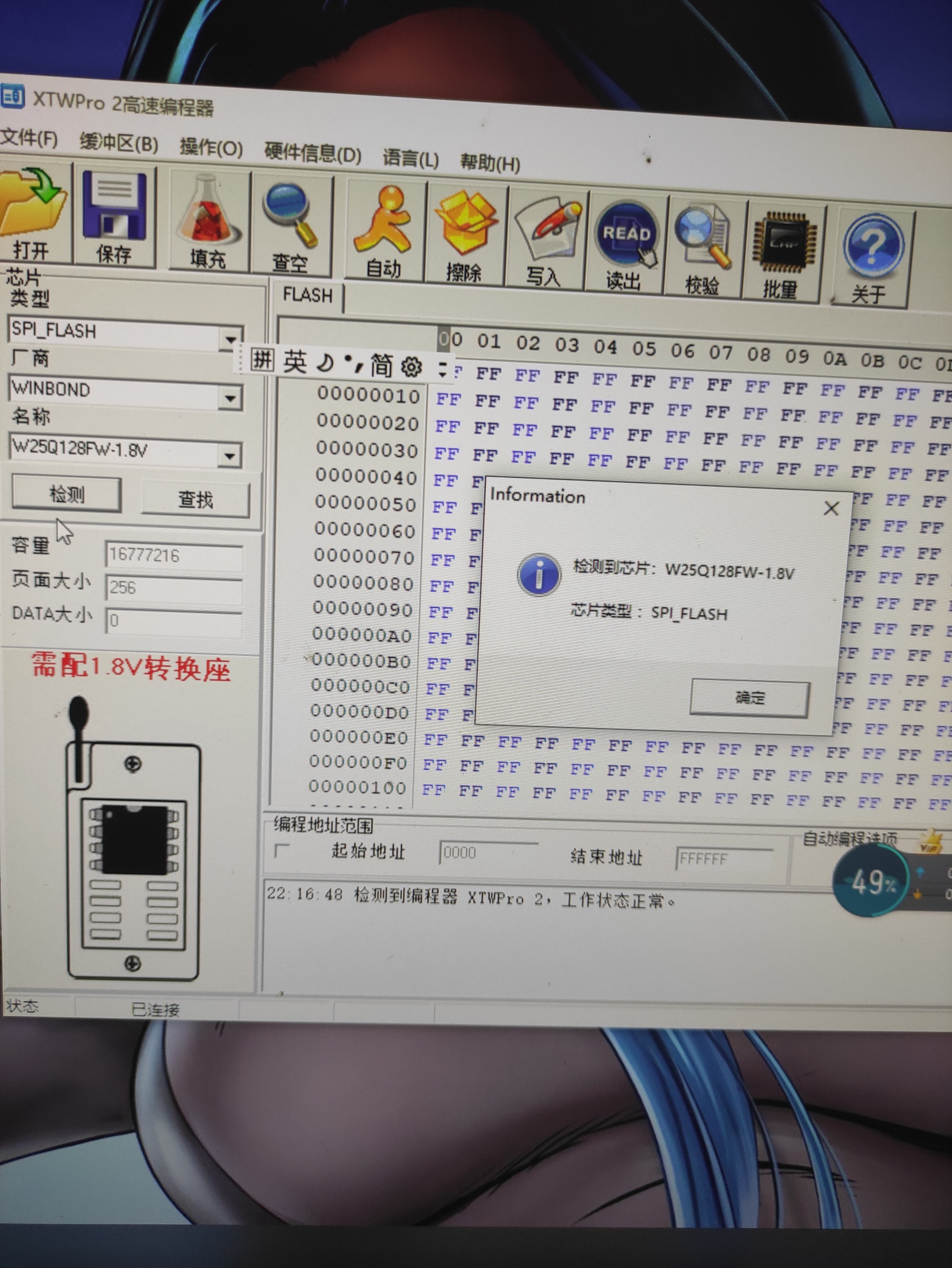
Task: Click the 批量 (Batch) chip icon
Action: click(x=783, y=254)
